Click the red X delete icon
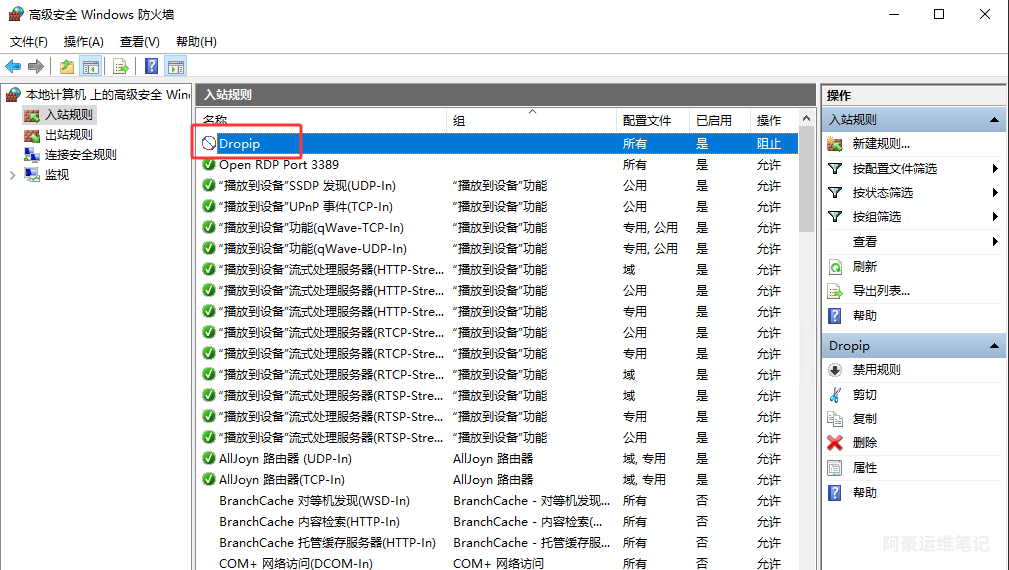Viewport: 1009px width, 570px height. coord(835,443)
